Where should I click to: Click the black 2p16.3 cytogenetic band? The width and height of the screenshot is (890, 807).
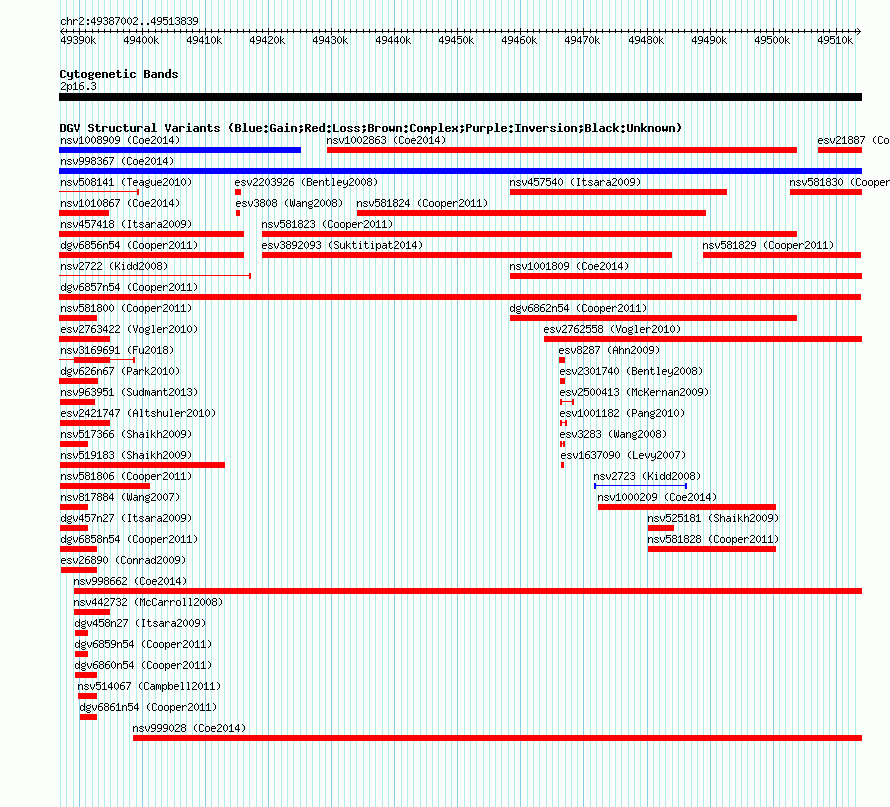point(460,97)
